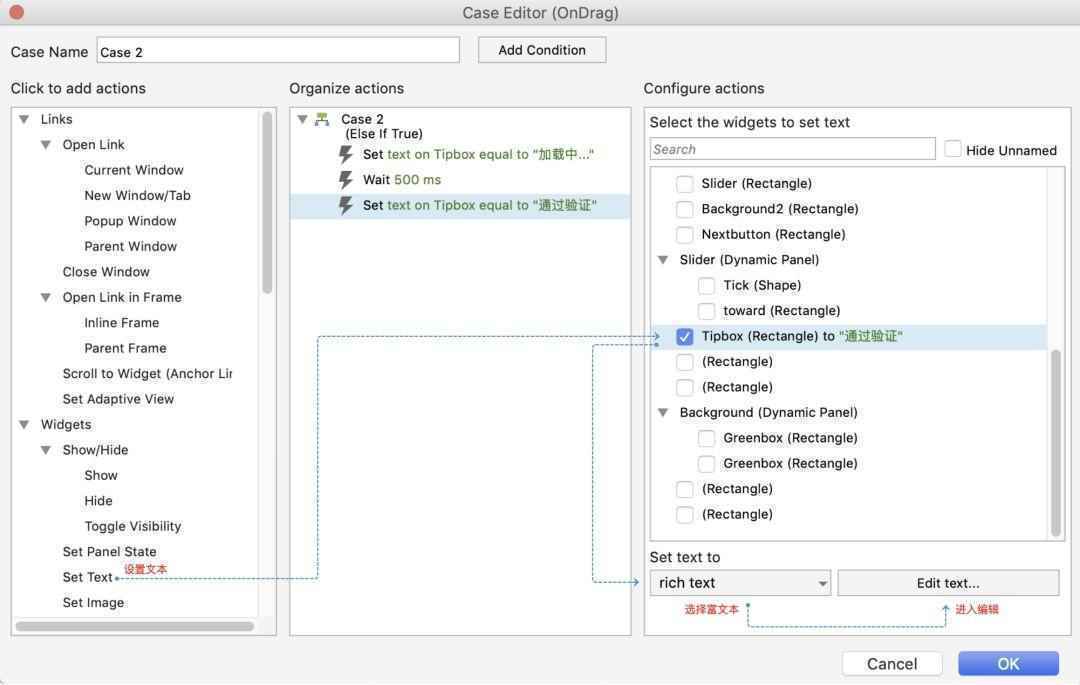1080x685 pixels.
Task: Add the Set Panel State action
Action: [109, 552]
